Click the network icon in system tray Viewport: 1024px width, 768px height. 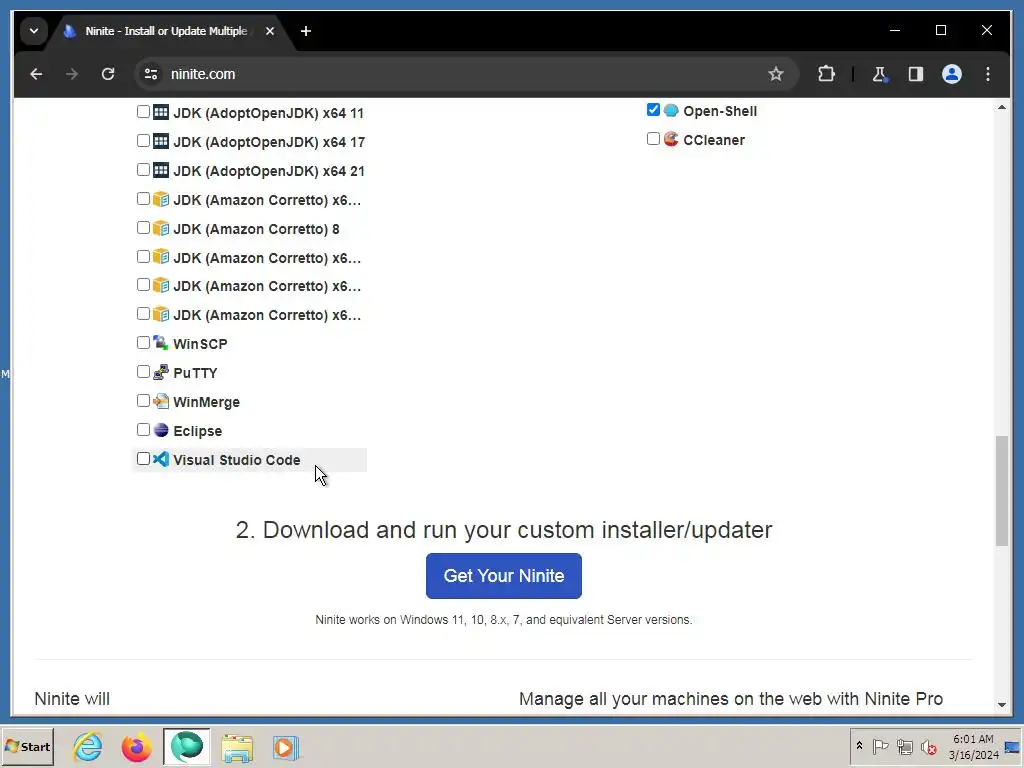coord(904,746)
